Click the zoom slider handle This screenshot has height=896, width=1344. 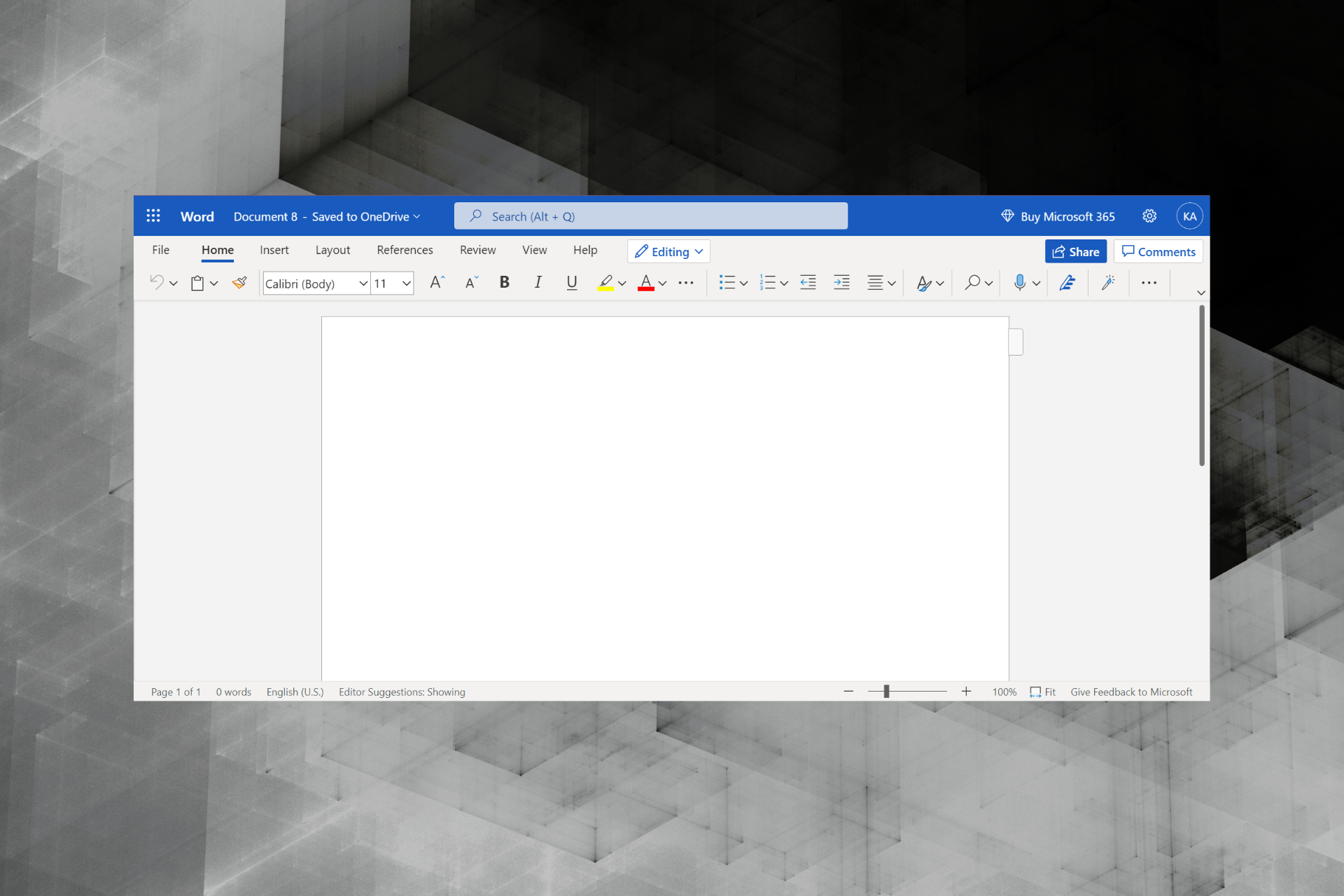pyautogui.click(x=886, y=692)
